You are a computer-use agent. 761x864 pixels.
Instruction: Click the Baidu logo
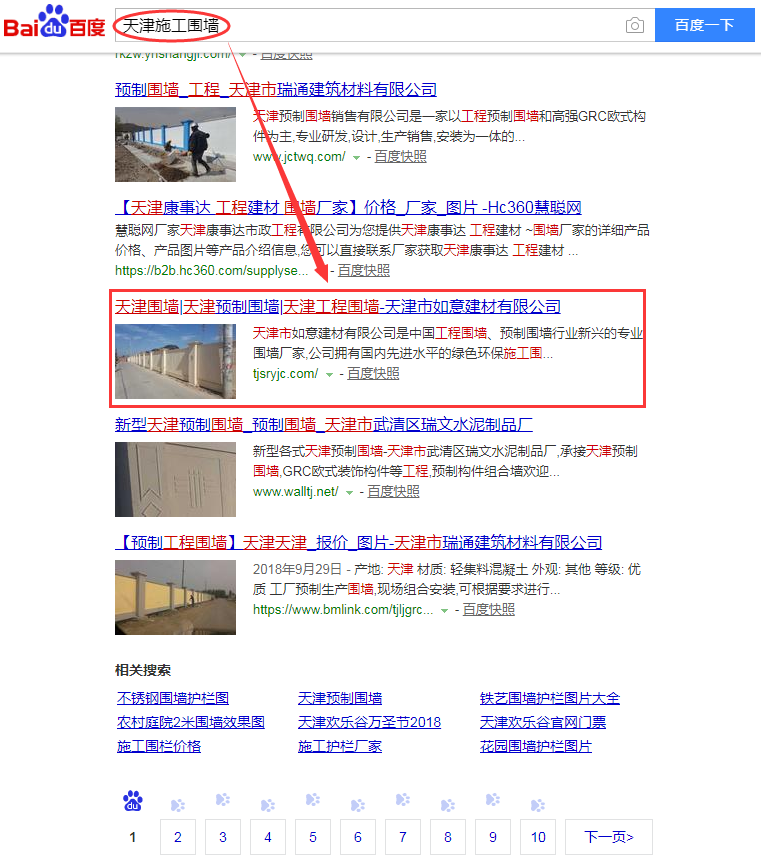pos(54,22)
